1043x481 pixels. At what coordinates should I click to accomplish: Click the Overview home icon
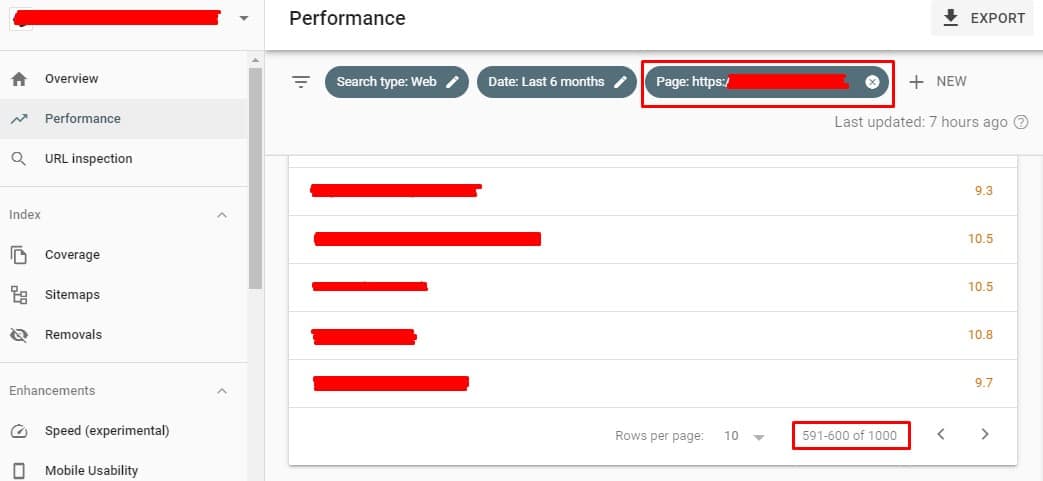[19, 79]
